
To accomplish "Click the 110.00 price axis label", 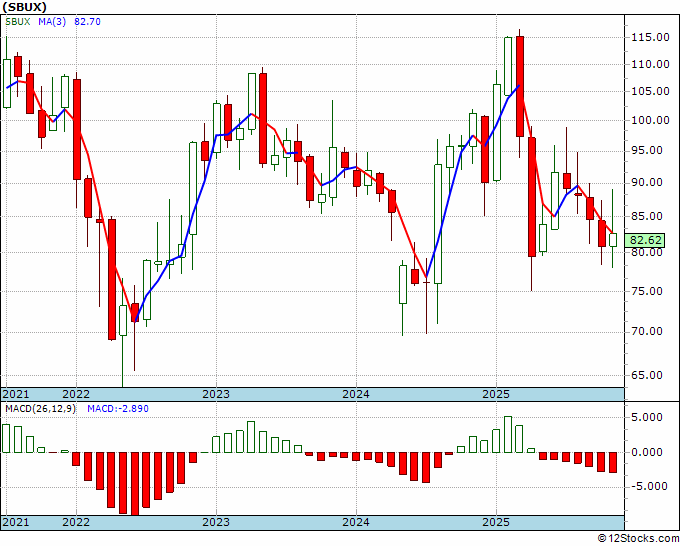I will point(649,65).
